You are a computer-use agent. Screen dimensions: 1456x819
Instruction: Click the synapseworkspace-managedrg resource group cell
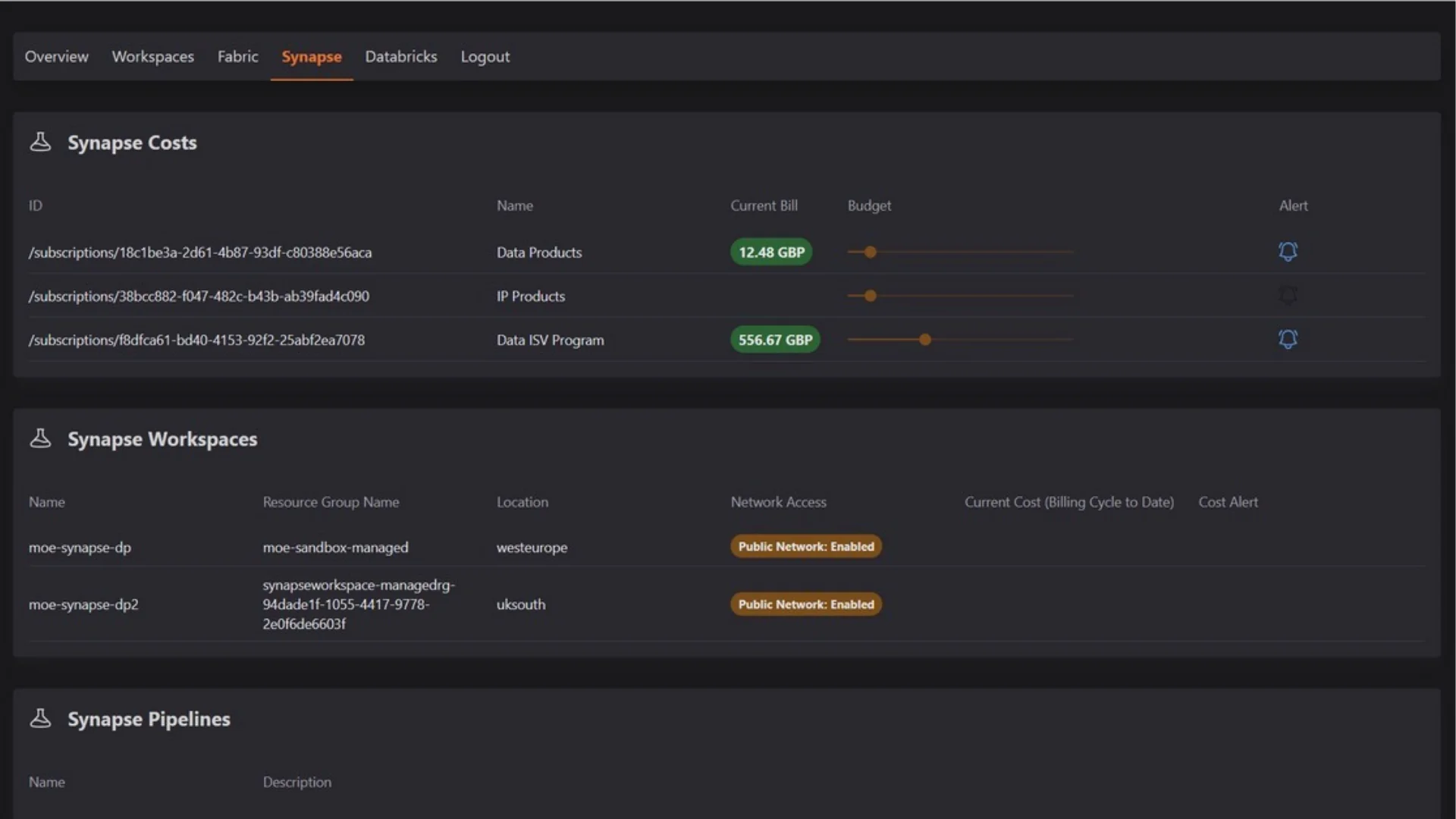tap(359, 604)
